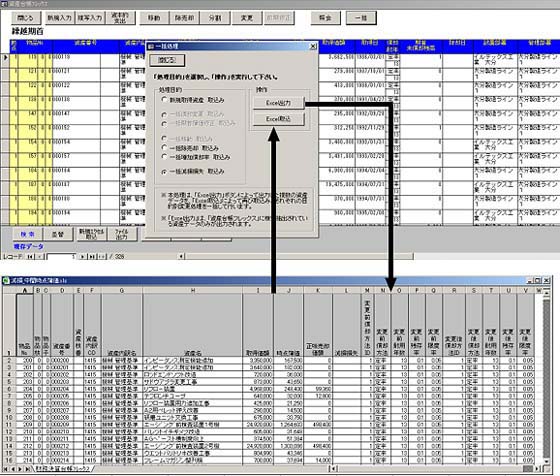Viewport: 560px width, 476px height.
Task: Click the Excel workbook icon in the title bar
Action: coord(6,280)
